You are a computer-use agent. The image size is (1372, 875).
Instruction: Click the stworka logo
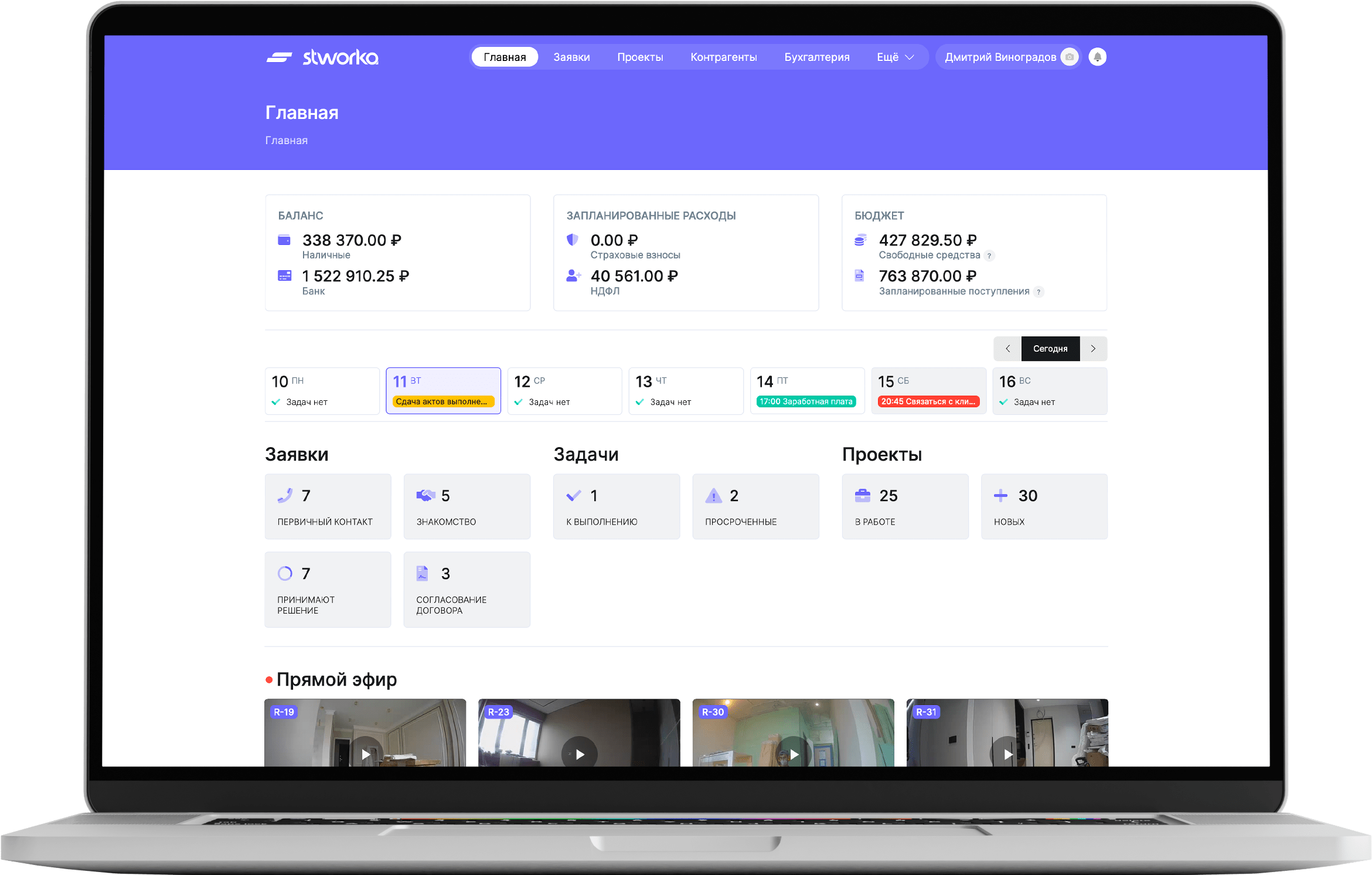click(x=323, y=57)
